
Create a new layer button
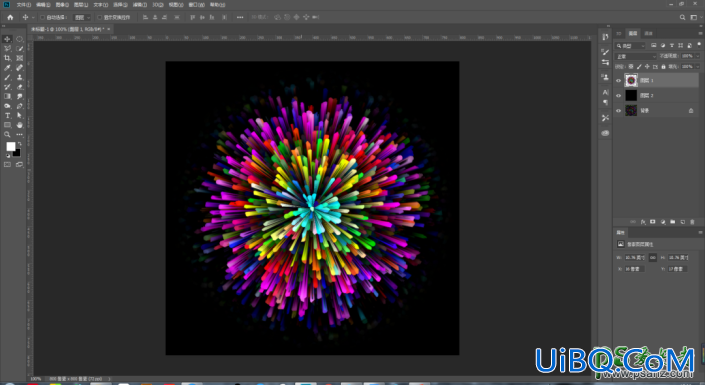click(683, 222)
